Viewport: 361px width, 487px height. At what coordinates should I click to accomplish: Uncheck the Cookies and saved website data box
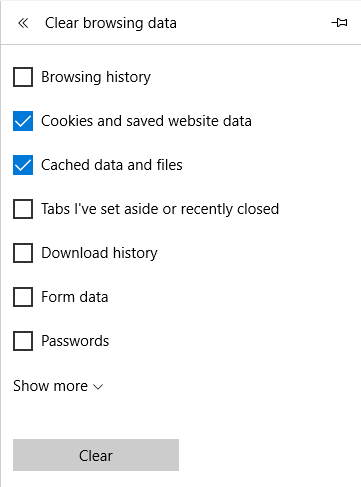(x=23, y=121)
